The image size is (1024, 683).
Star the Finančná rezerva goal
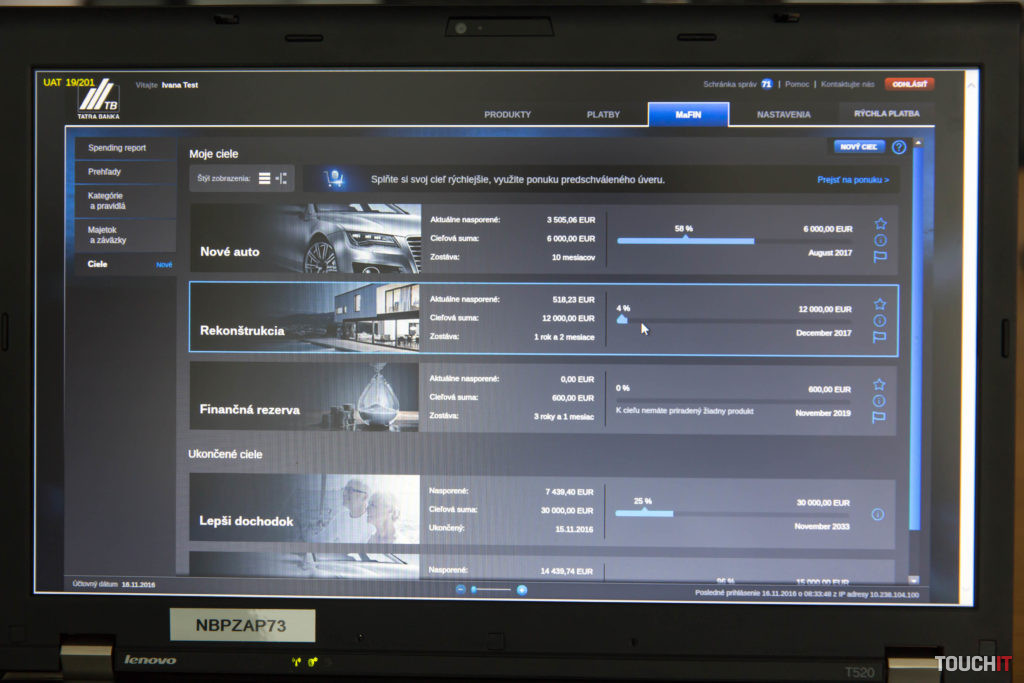(x=879, y=385)
